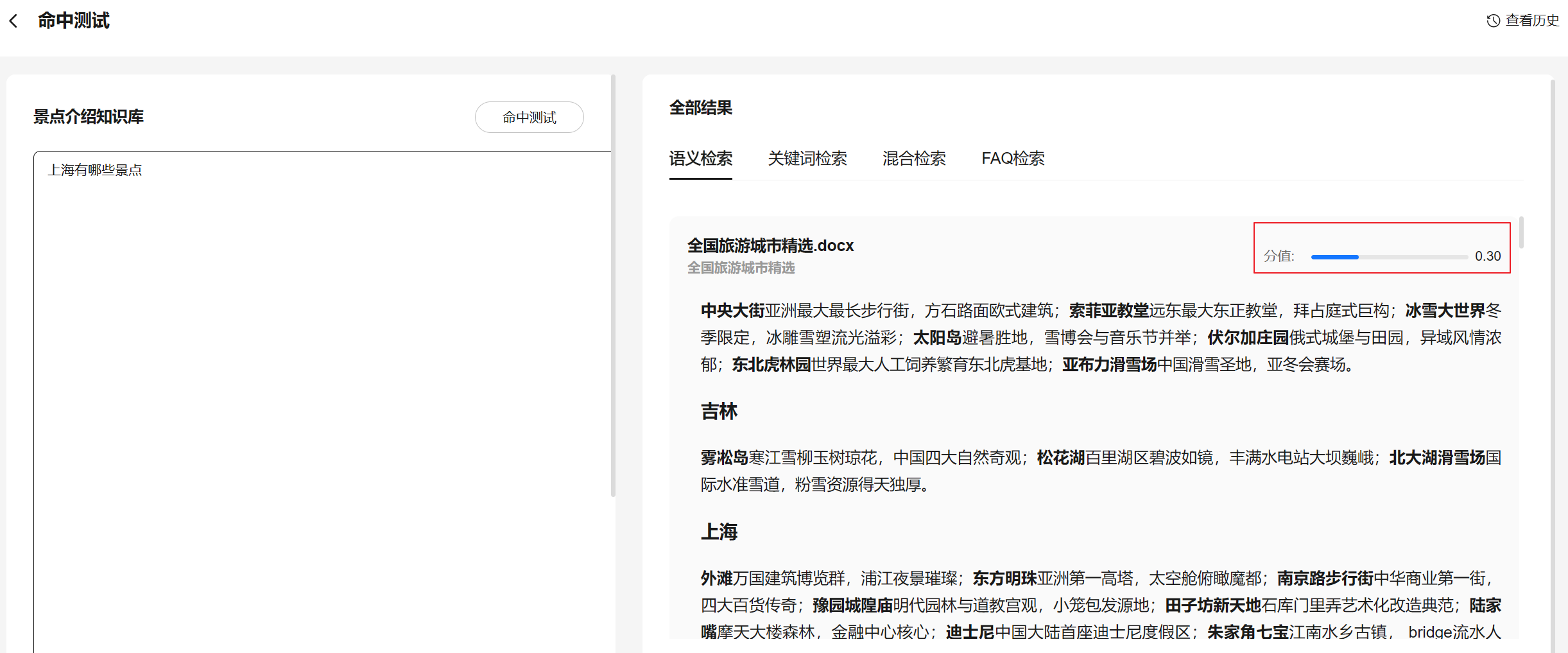The height and width of the screenshot is (653, 1568).
Task: Click the 吉林 heading in the result
Action: pyautogui.click(x=719, y=412)
